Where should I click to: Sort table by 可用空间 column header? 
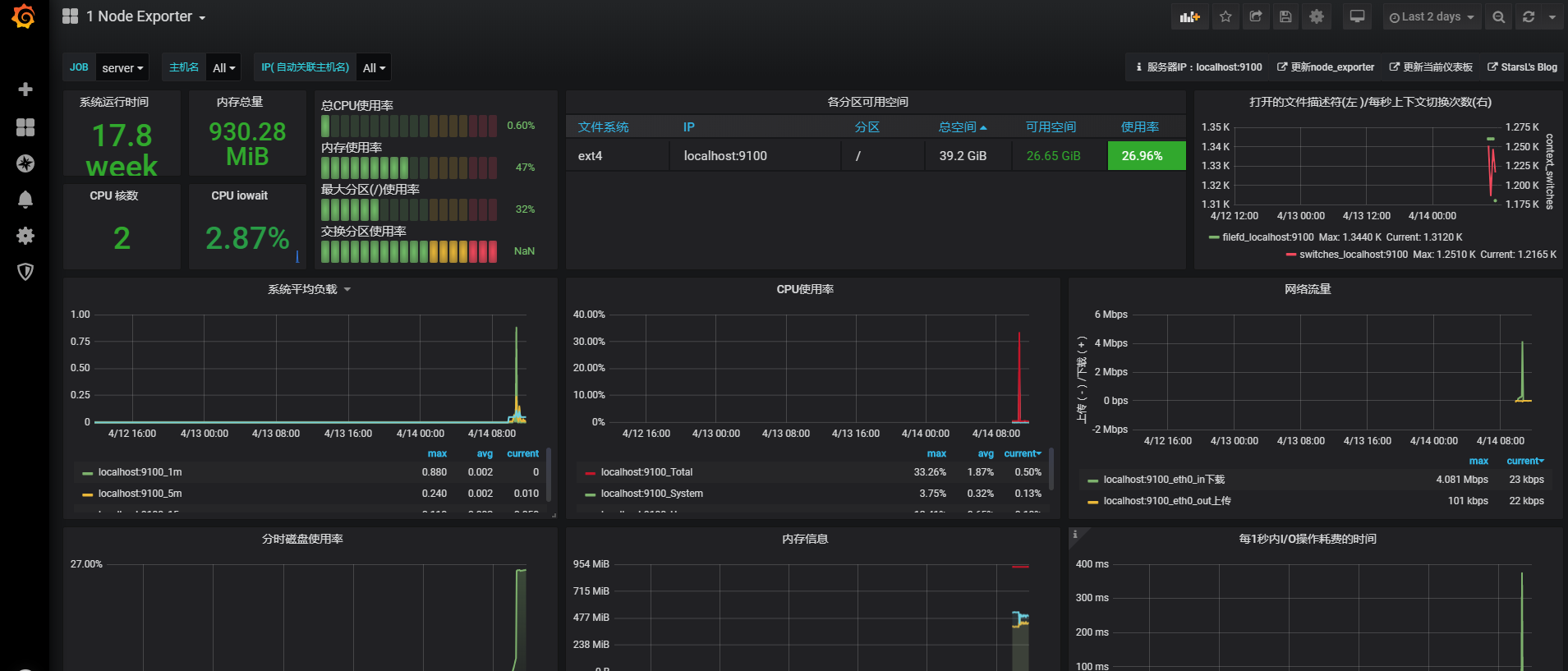pyautogui.click(x=1051, y=127)
